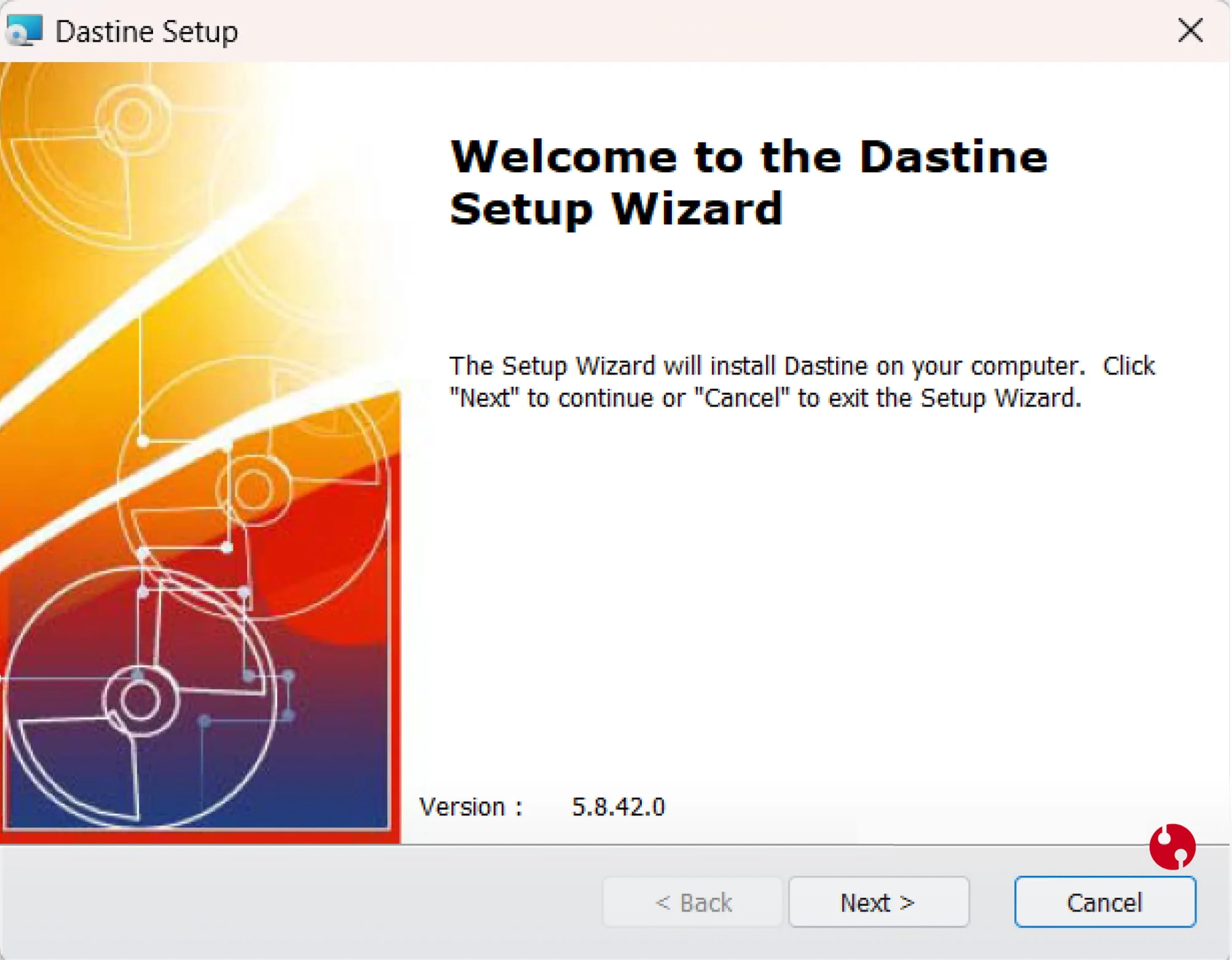Cancel the Dastine setup
The image size is (1232, 960).
click(x=1105, y=902)
